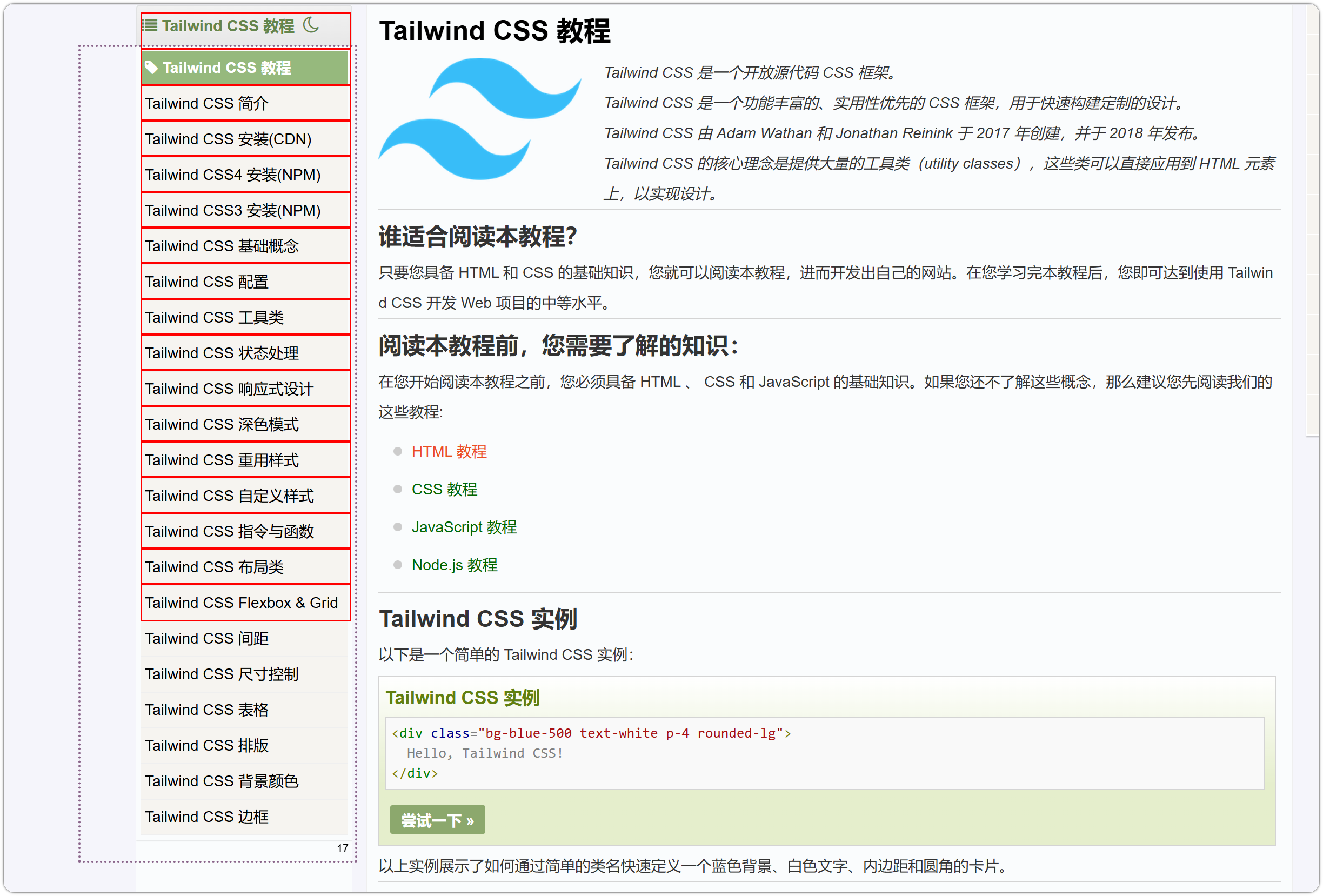Open Tailwind CSS 边框 chapter
The image size is (1323, 896).
coord(244,817)
